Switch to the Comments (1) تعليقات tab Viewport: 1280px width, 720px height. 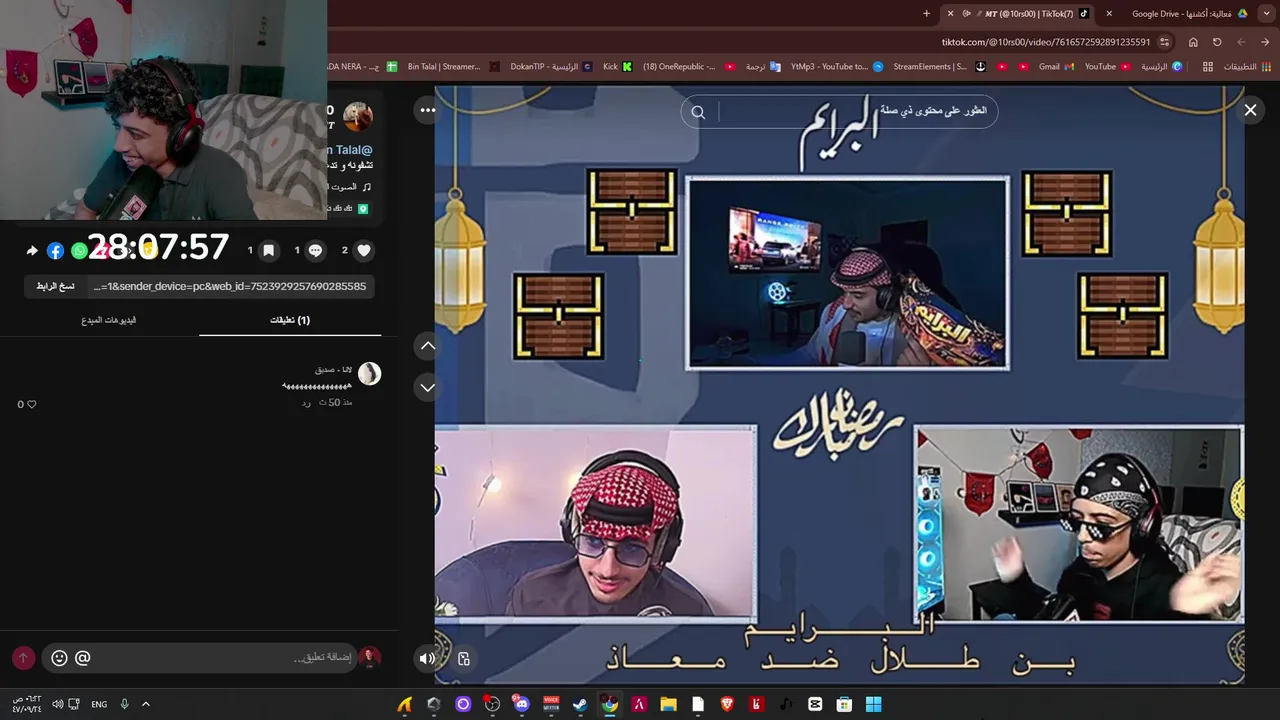pyautogui.click(x=290, y=320)
